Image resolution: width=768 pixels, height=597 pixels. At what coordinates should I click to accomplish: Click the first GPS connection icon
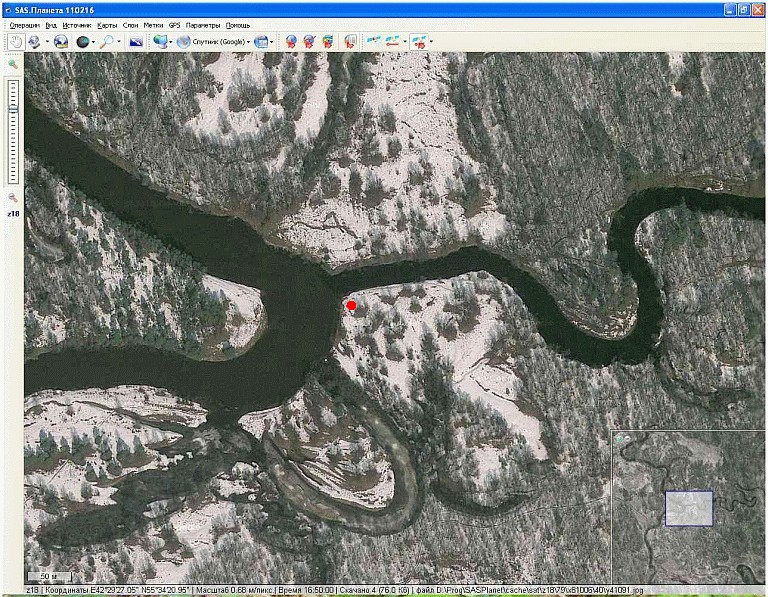(374, 42)
